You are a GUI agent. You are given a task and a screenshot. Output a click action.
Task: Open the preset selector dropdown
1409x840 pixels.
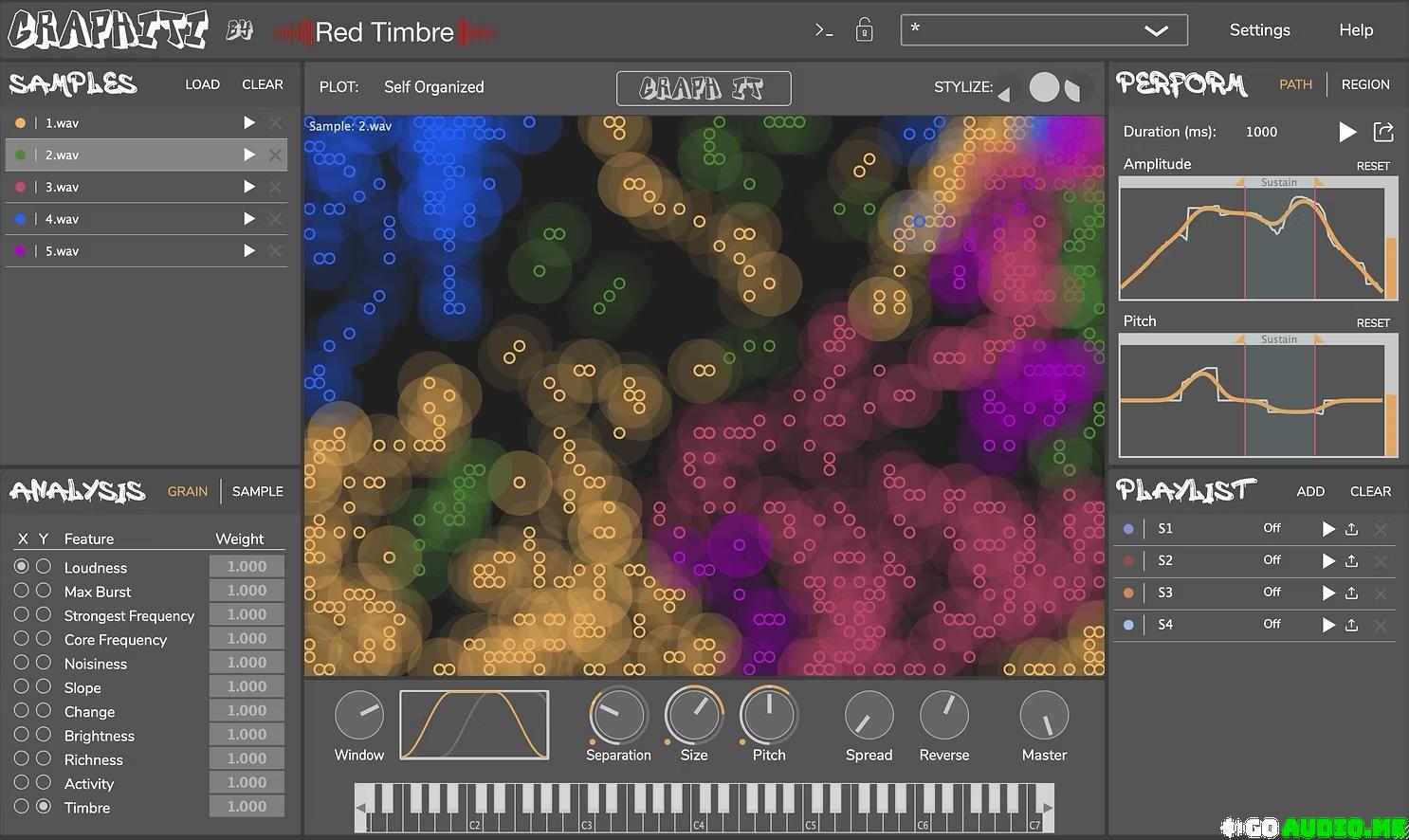pyautogui.click(x=1157, y=29)
